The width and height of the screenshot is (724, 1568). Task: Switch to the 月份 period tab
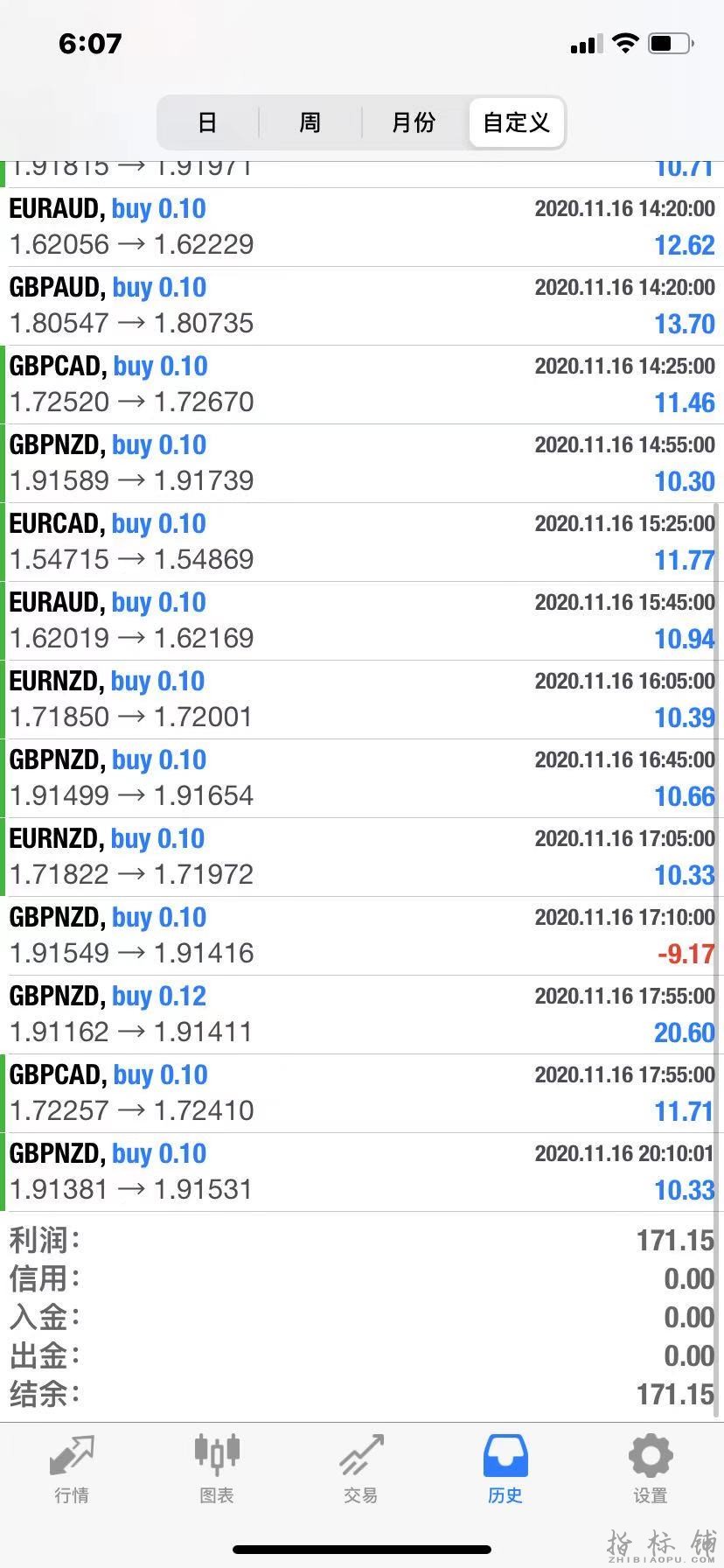click(x=414, y=122)
